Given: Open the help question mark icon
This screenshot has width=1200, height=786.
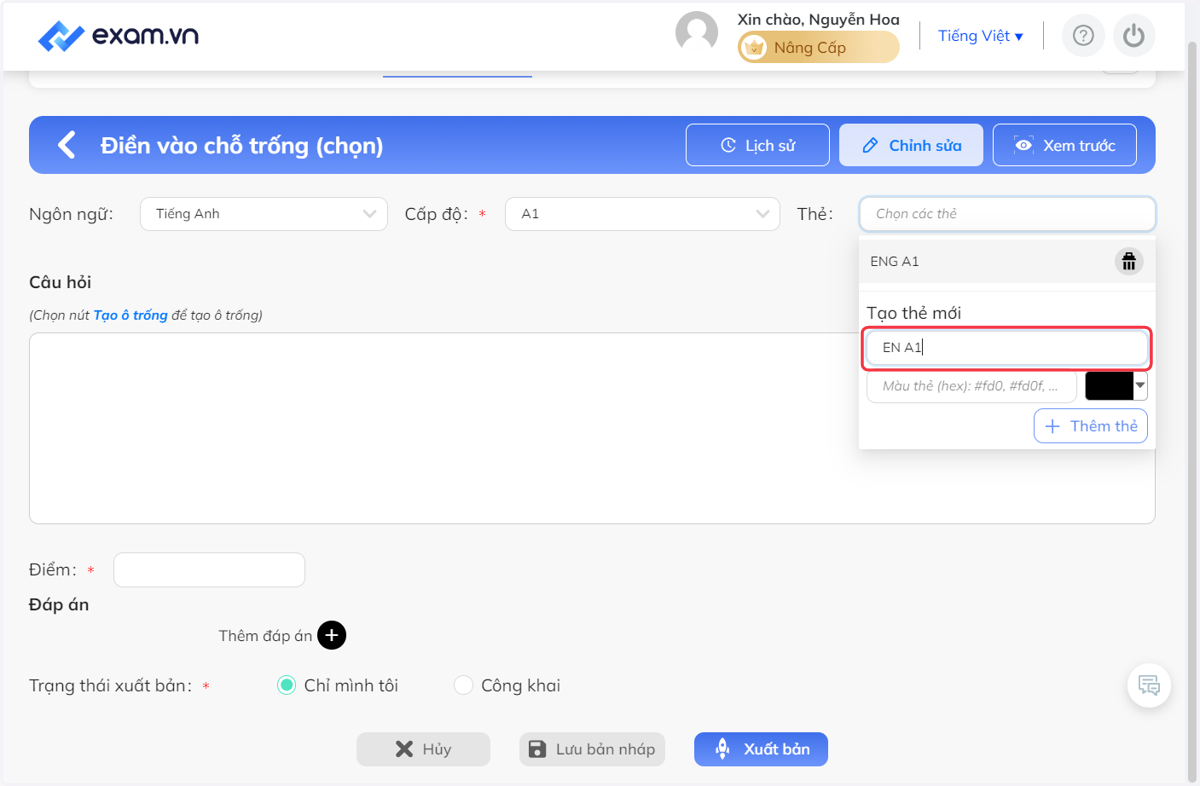Looking at the screenshot, I should 1083,36.
